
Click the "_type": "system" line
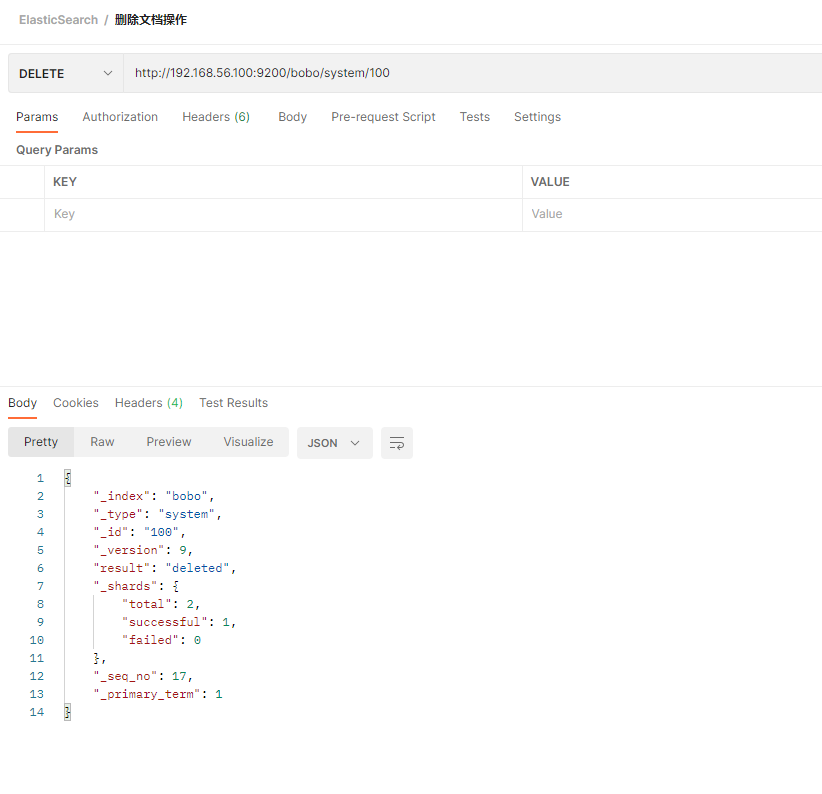157,514
